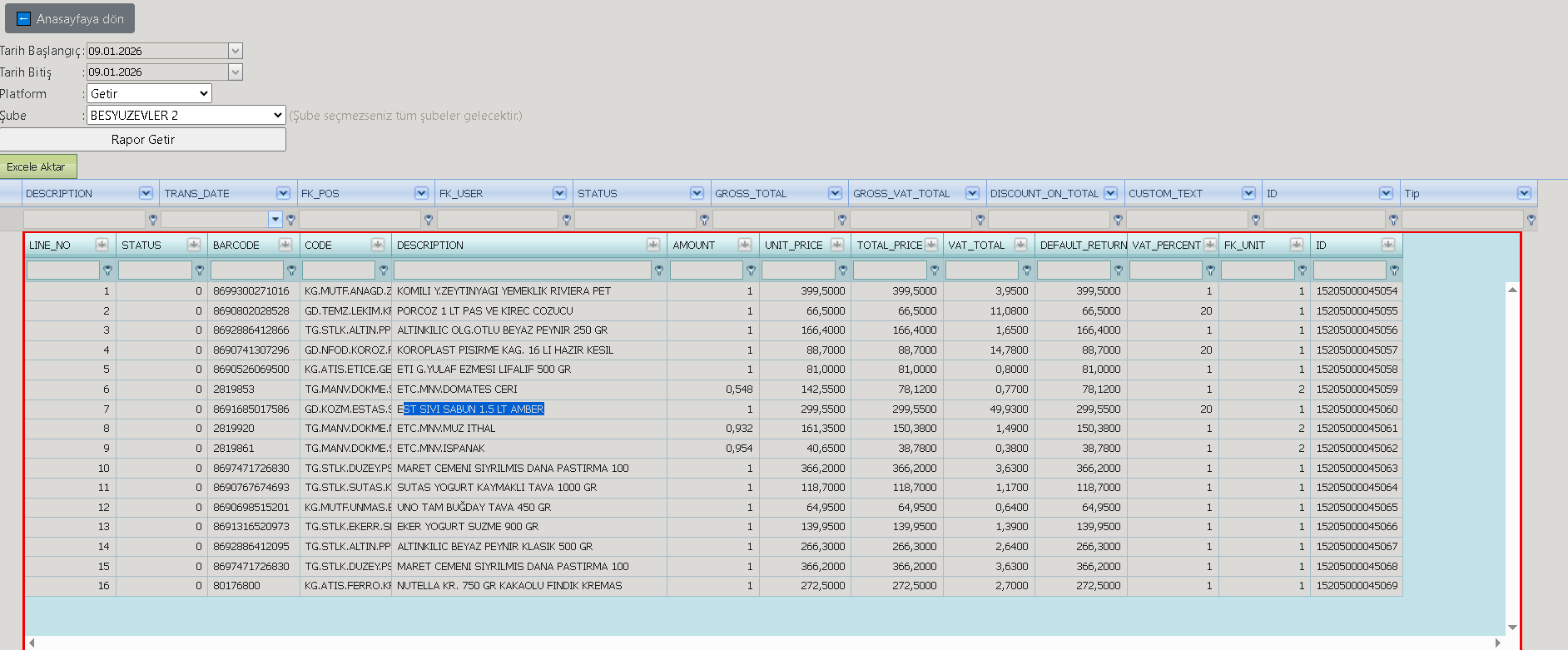Screen dimensions: 1568x650
Task: Click the filter funnel under the FK_POS header
Action: pyautogui.click(x=429, y=220)
